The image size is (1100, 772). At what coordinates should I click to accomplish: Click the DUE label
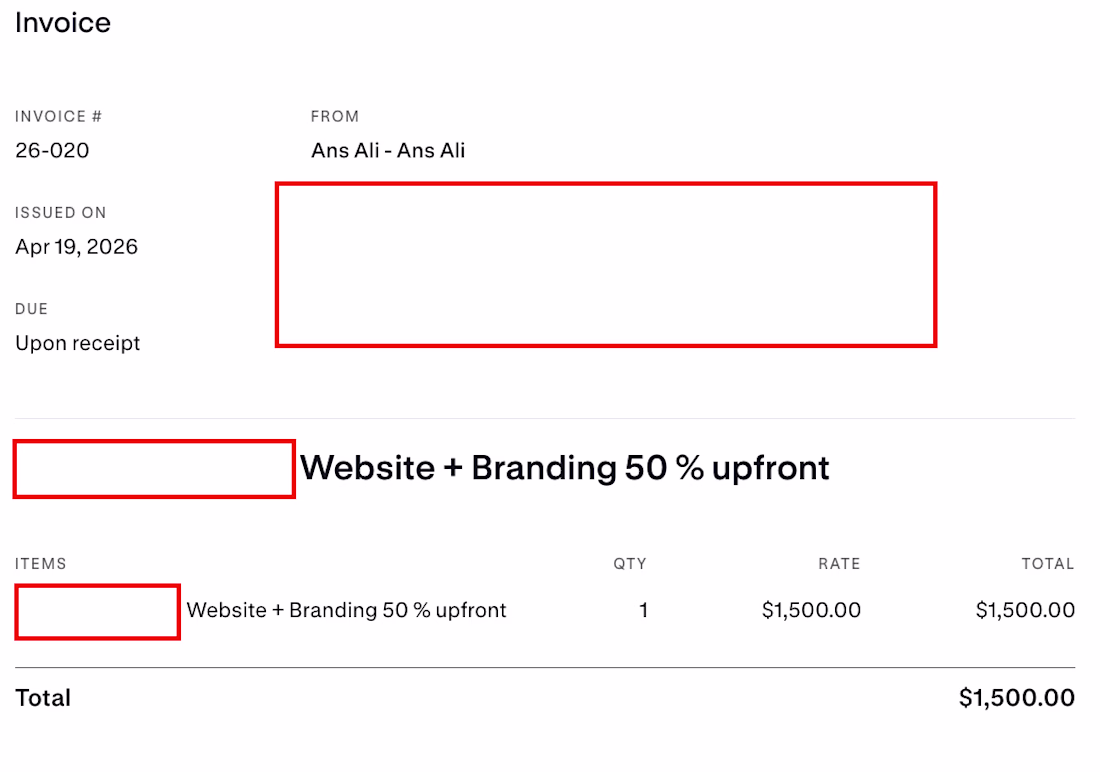click(32, 309)
